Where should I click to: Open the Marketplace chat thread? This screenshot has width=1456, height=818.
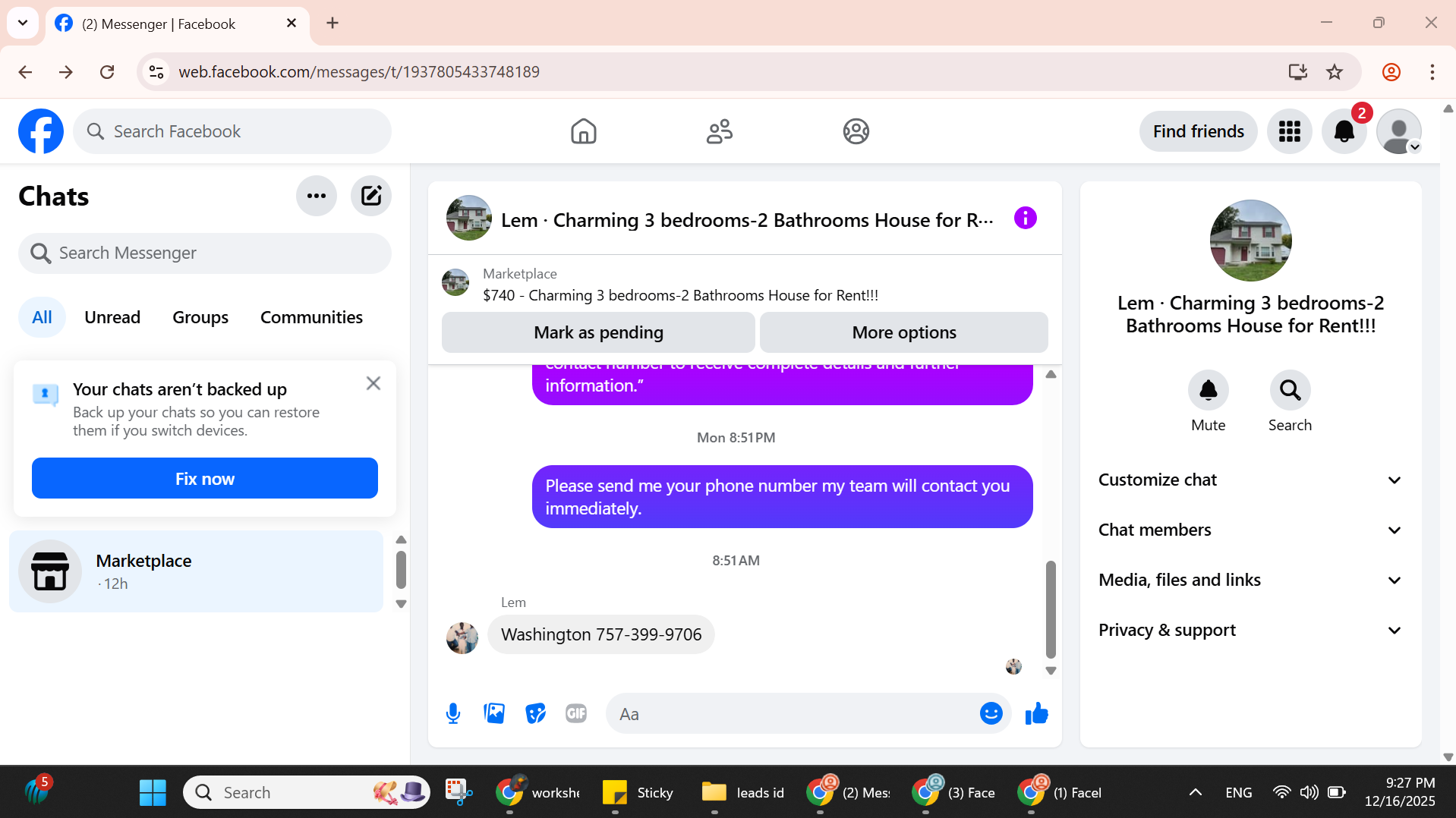[x=197, y=571]
